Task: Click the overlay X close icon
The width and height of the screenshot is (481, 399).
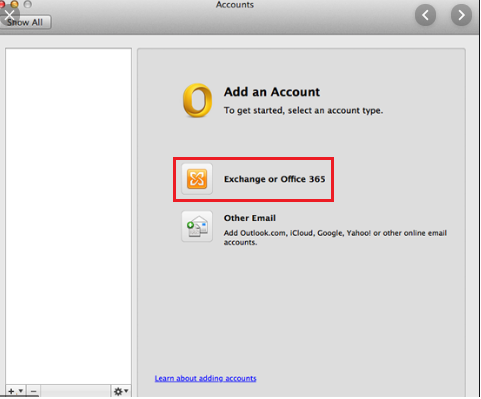Action: 10,15
